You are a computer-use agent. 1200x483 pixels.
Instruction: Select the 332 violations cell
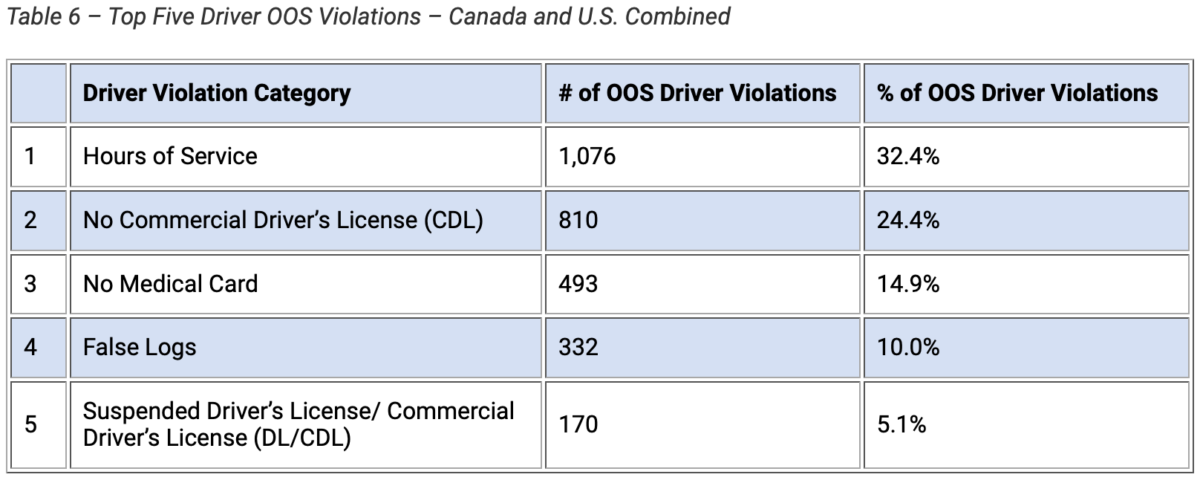579,347
